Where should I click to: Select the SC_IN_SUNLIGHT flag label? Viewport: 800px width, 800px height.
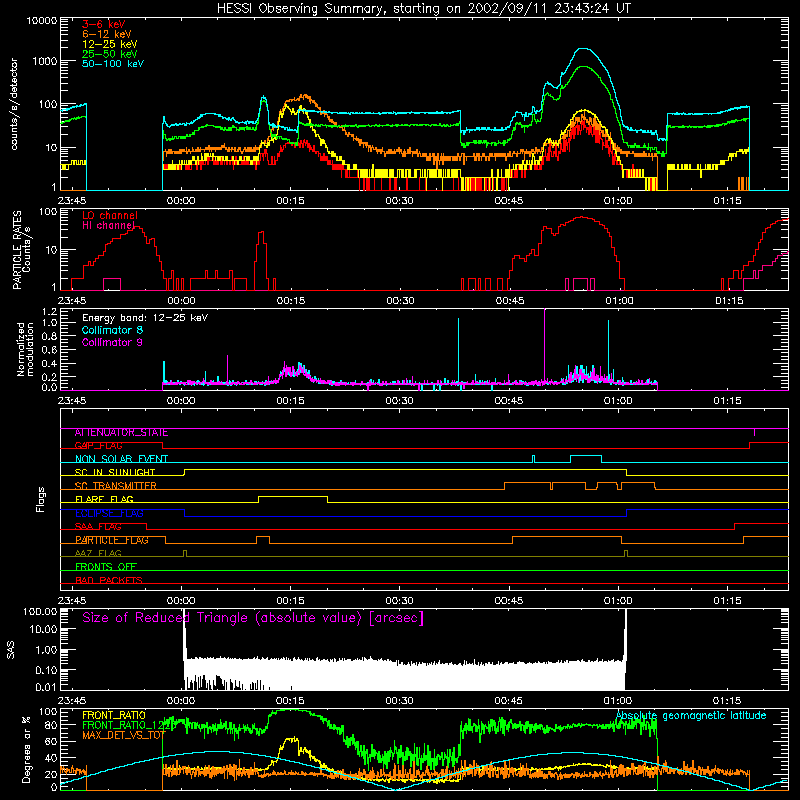pyautogui.click(x=115, y=472)
